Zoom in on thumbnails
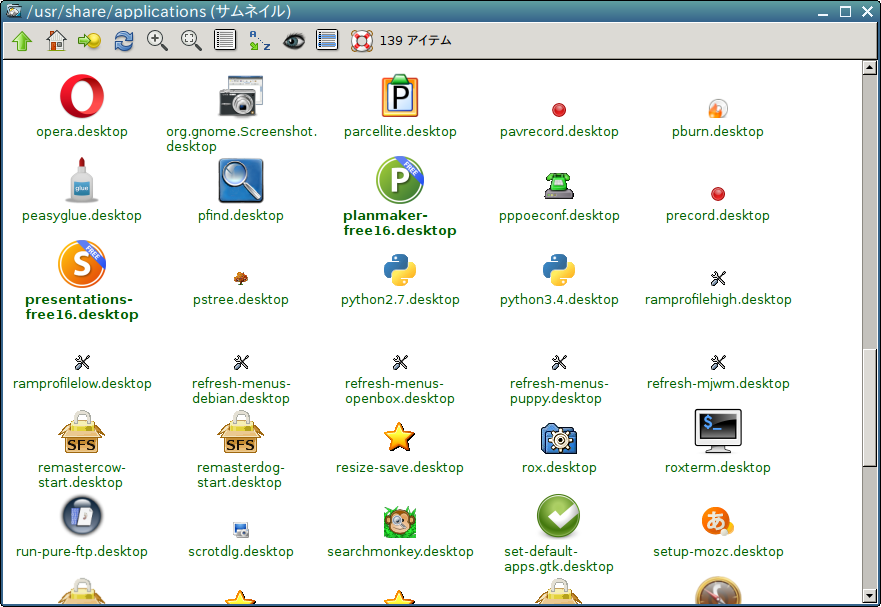 click(157, 40)
